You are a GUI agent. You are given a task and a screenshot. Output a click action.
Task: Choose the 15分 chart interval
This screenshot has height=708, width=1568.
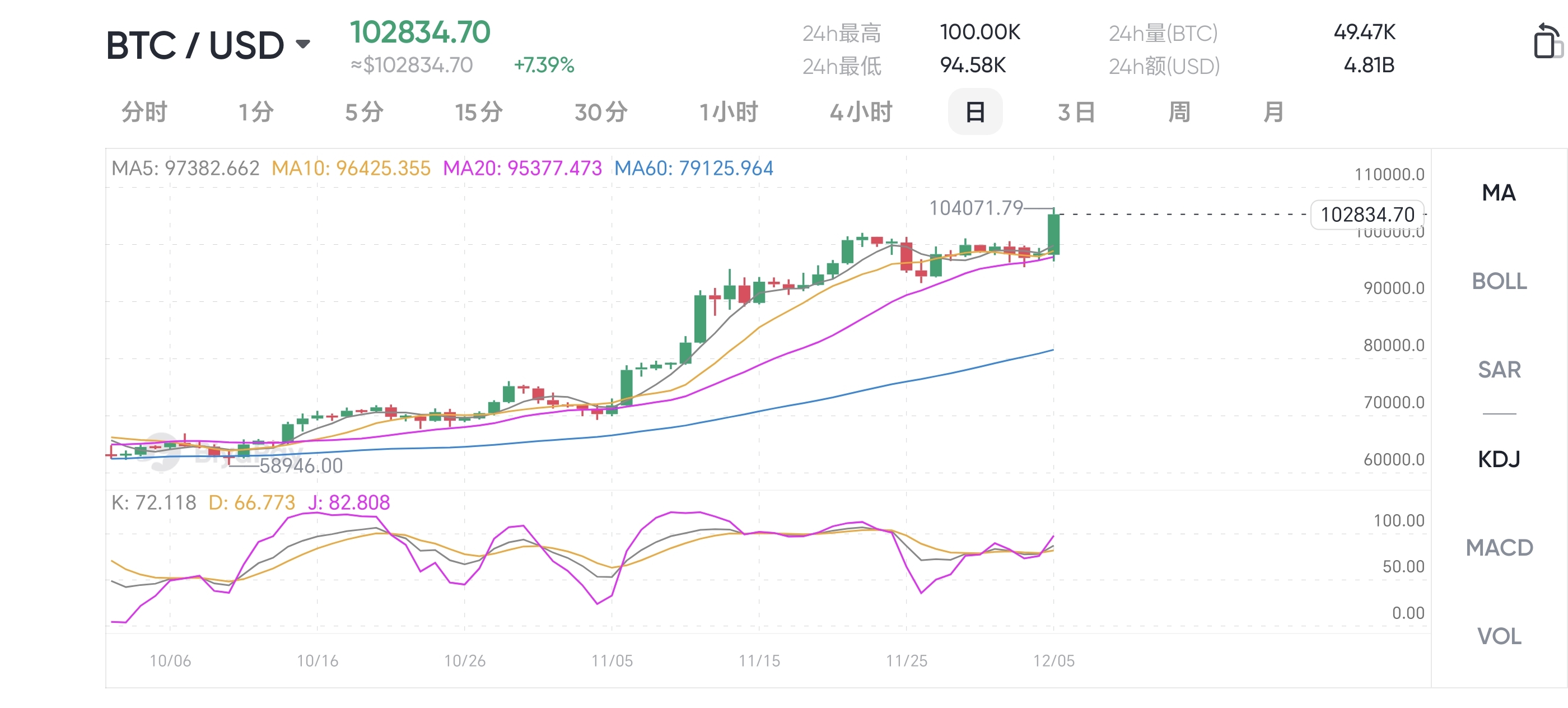point(479,112)
